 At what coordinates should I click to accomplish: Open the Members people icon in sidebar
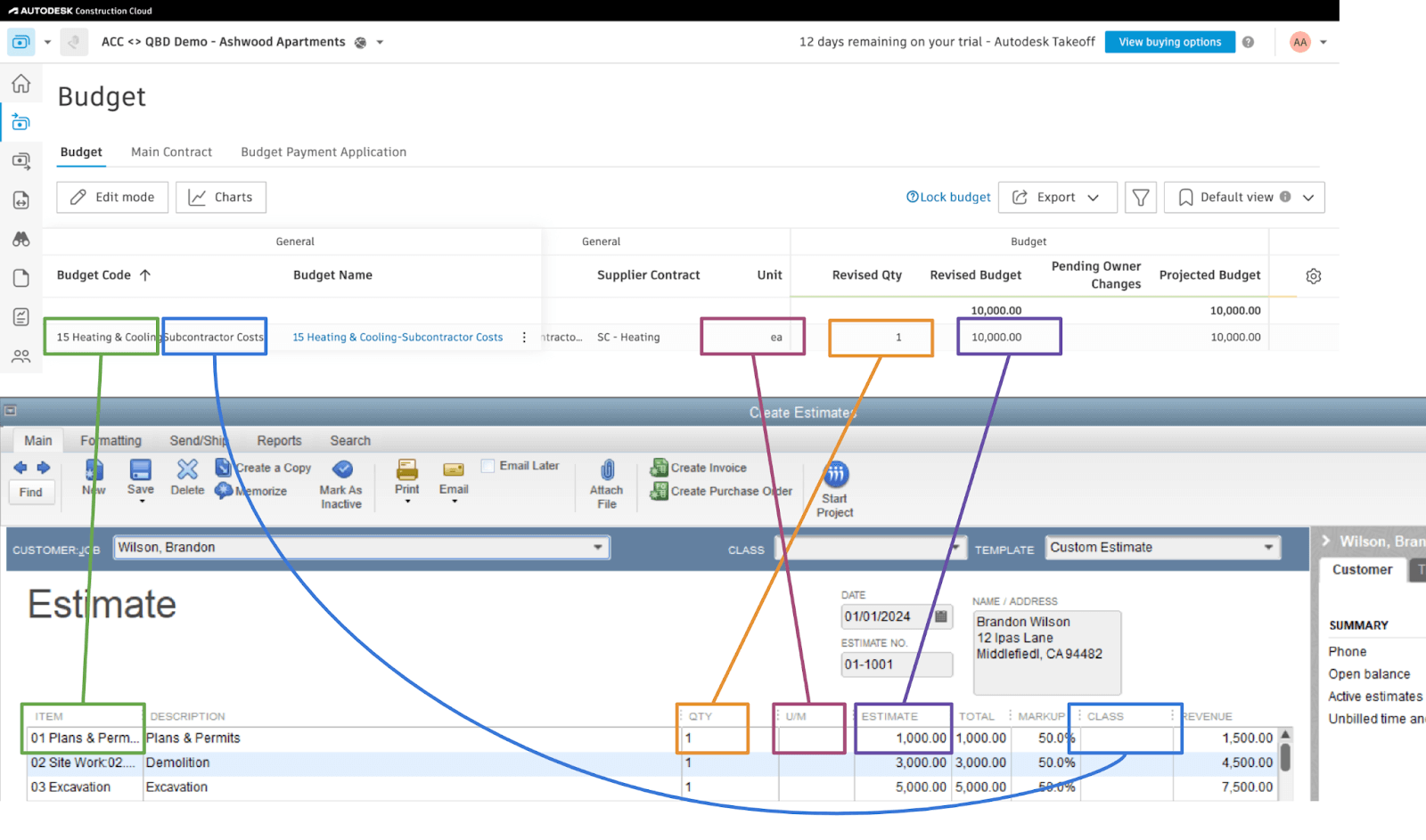tap(21, 356)
